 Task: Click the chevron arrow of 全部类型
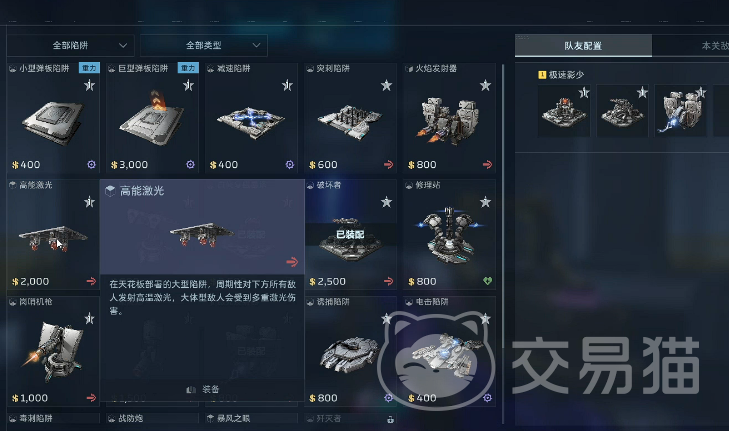click(256, 46)
